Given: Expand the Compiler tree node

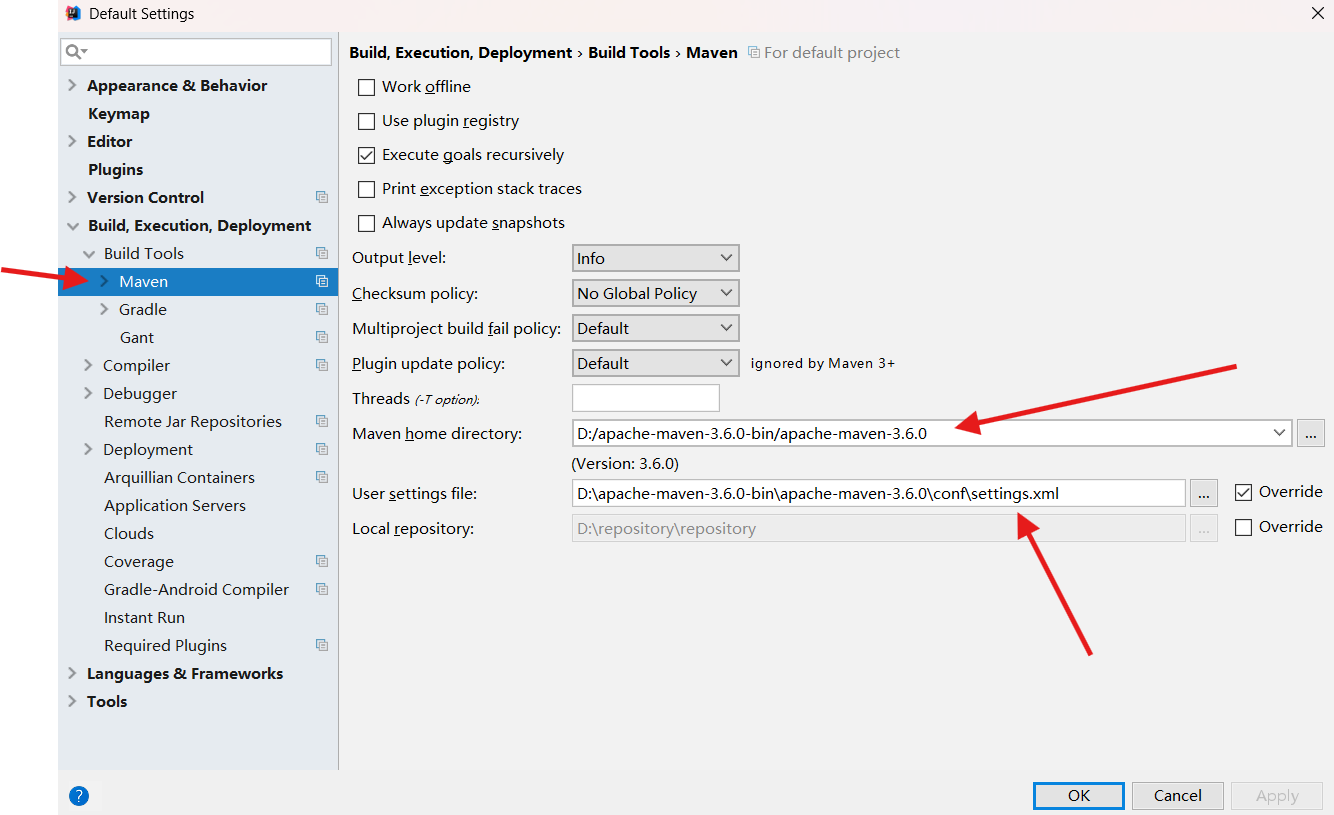Looking at the screenshot, I should coord(88,366).
